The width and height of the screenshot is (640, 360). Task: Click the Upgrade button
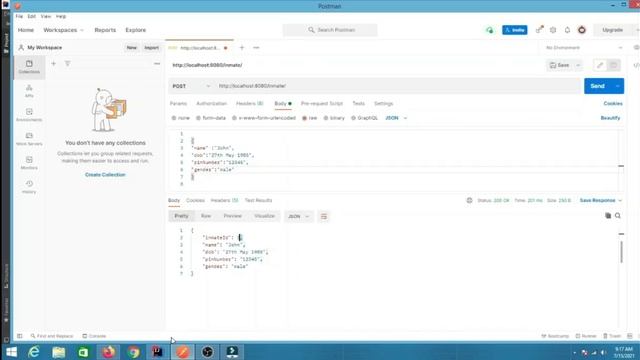click(612, 30)
